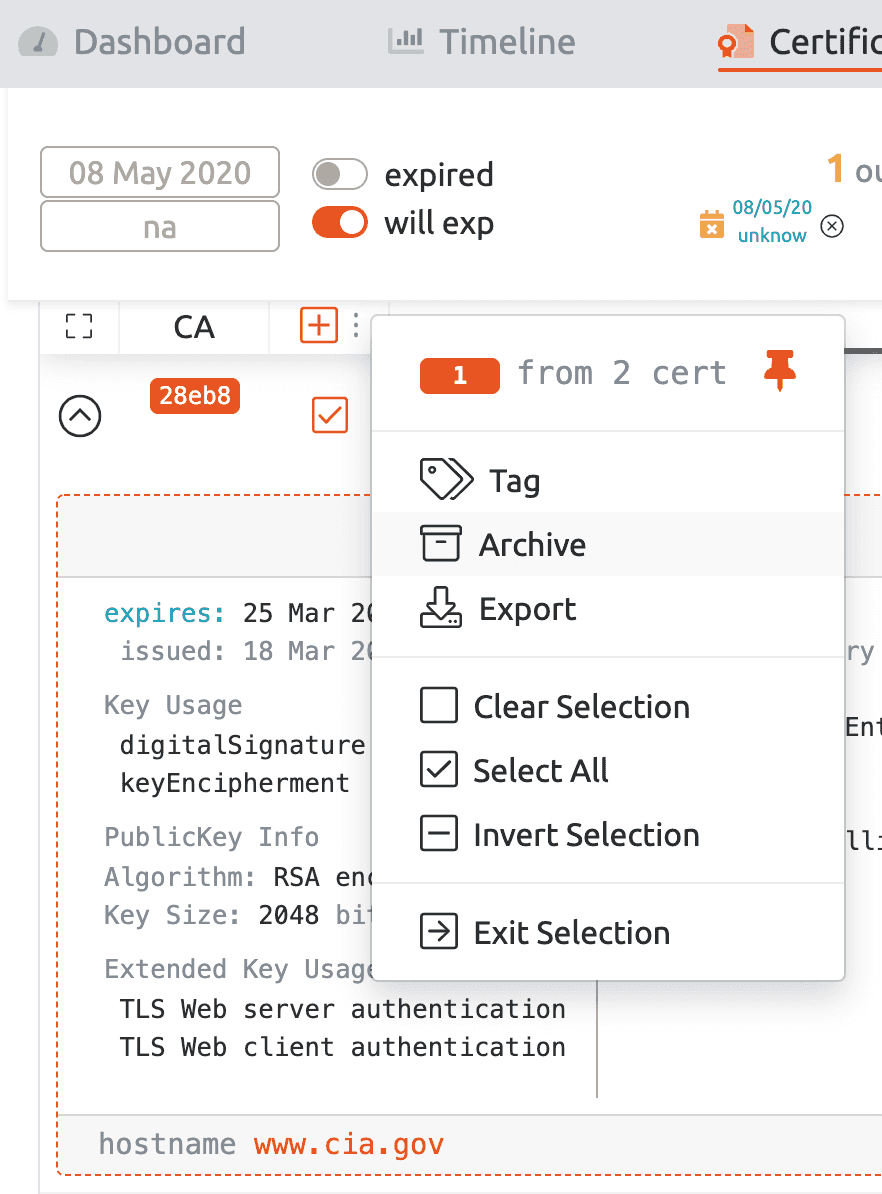The height and width of the screenshot is (1194, 882).
Task: Click Clear Selection option
Action: (580, 707)
